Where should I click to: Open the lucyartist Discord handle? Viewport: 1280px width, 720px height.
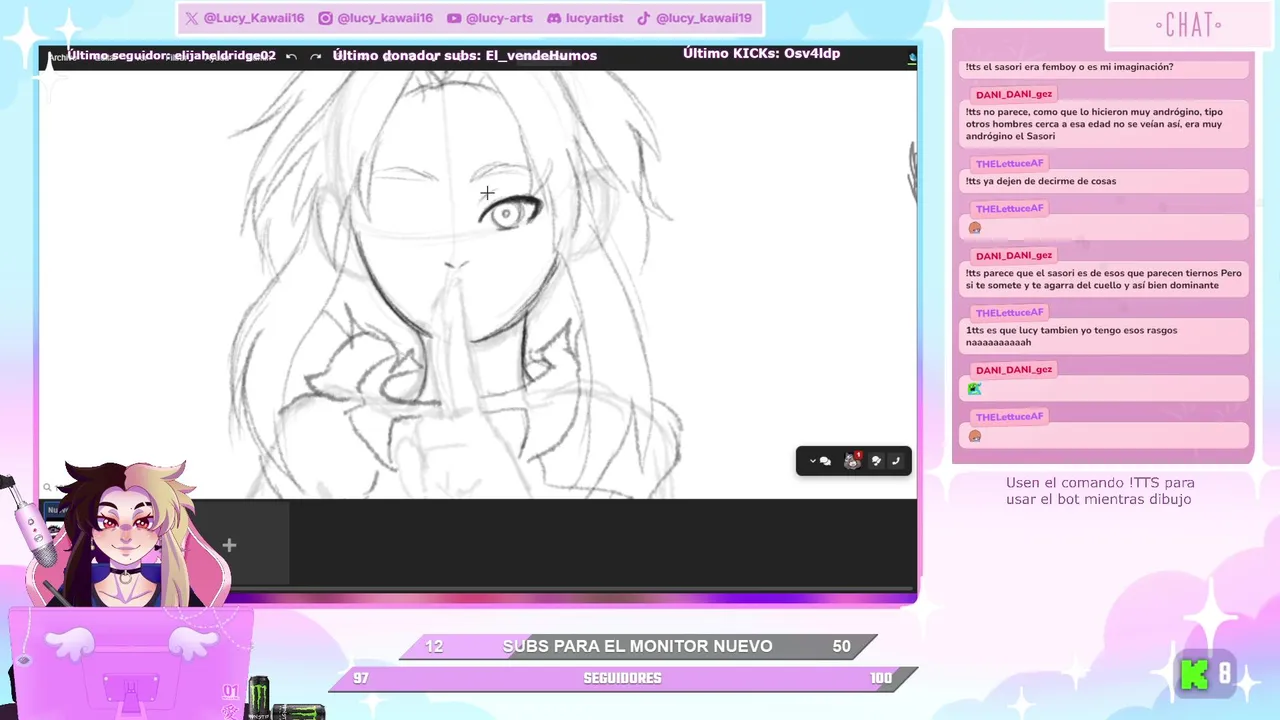pos(594,18)
